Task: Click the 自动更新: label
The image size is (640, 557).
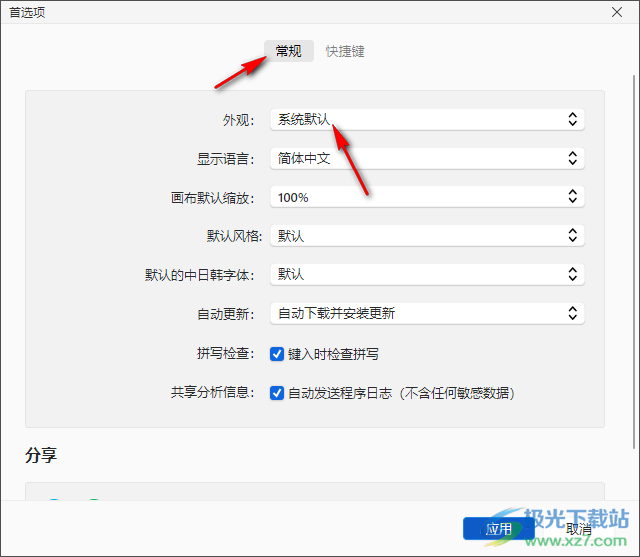Action: 226,314
